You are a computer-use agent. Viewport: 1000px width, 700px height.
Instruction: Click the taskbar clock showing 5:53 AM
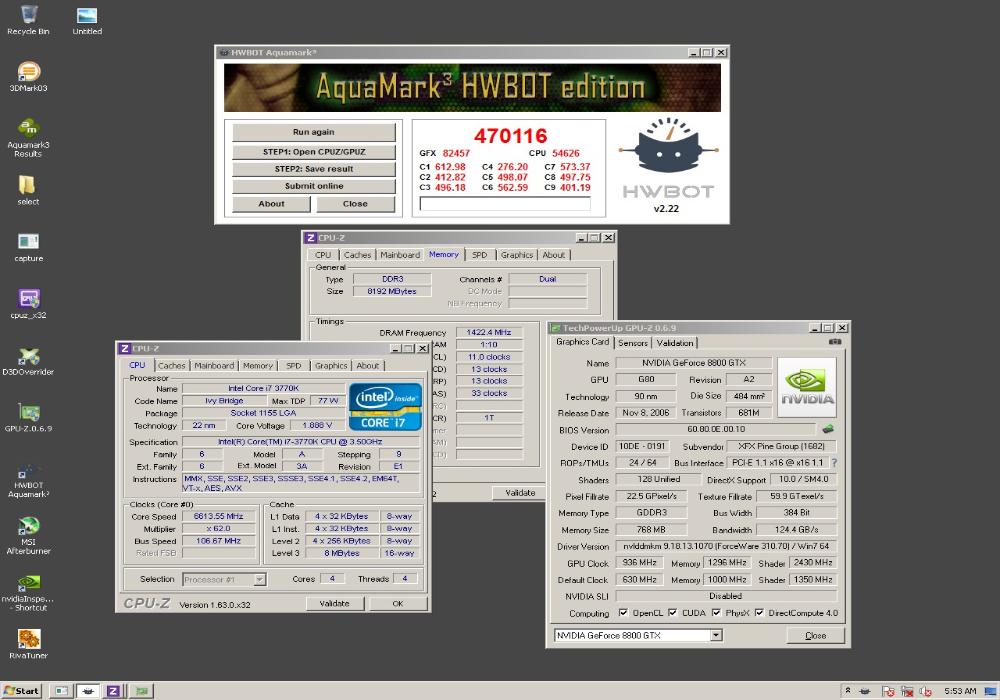coord(960,691)
